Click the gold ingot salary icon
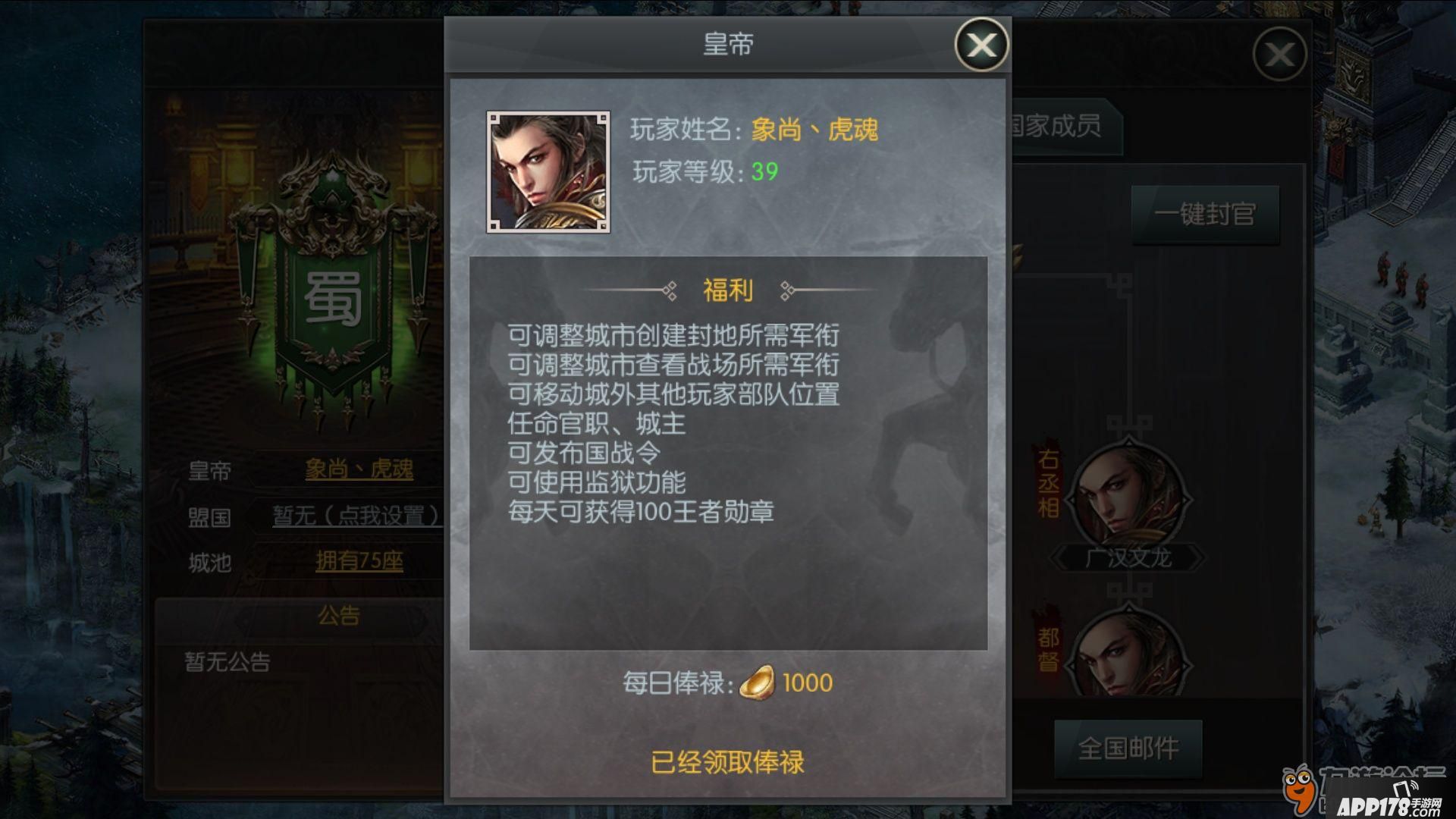 click(757, 682)
